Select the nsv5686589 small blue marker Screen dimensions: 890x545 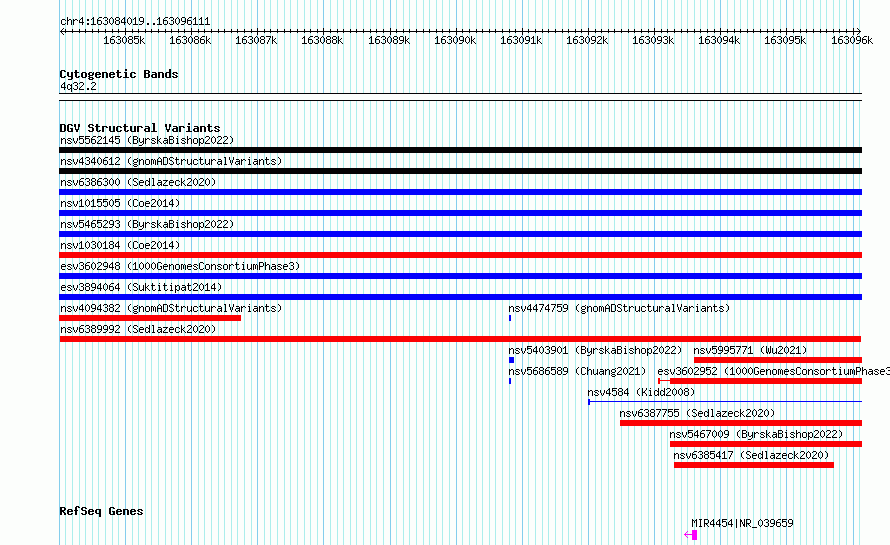point(510,381)
